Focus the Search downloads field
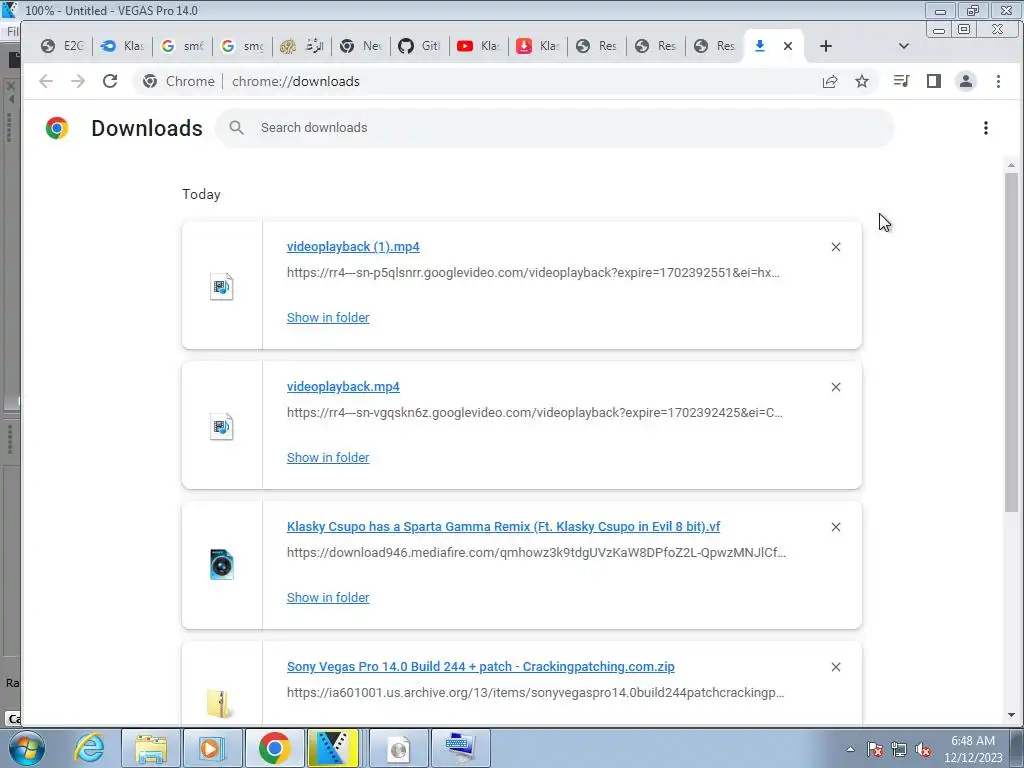Screen dimensions: 1024x768 click(554, 128)
